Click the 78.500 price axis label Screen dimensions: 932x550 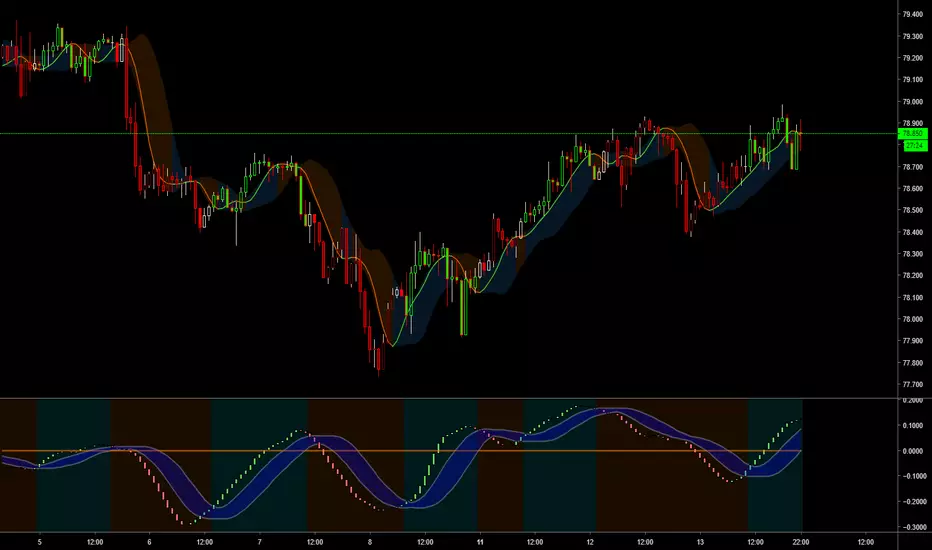point(912,210)
